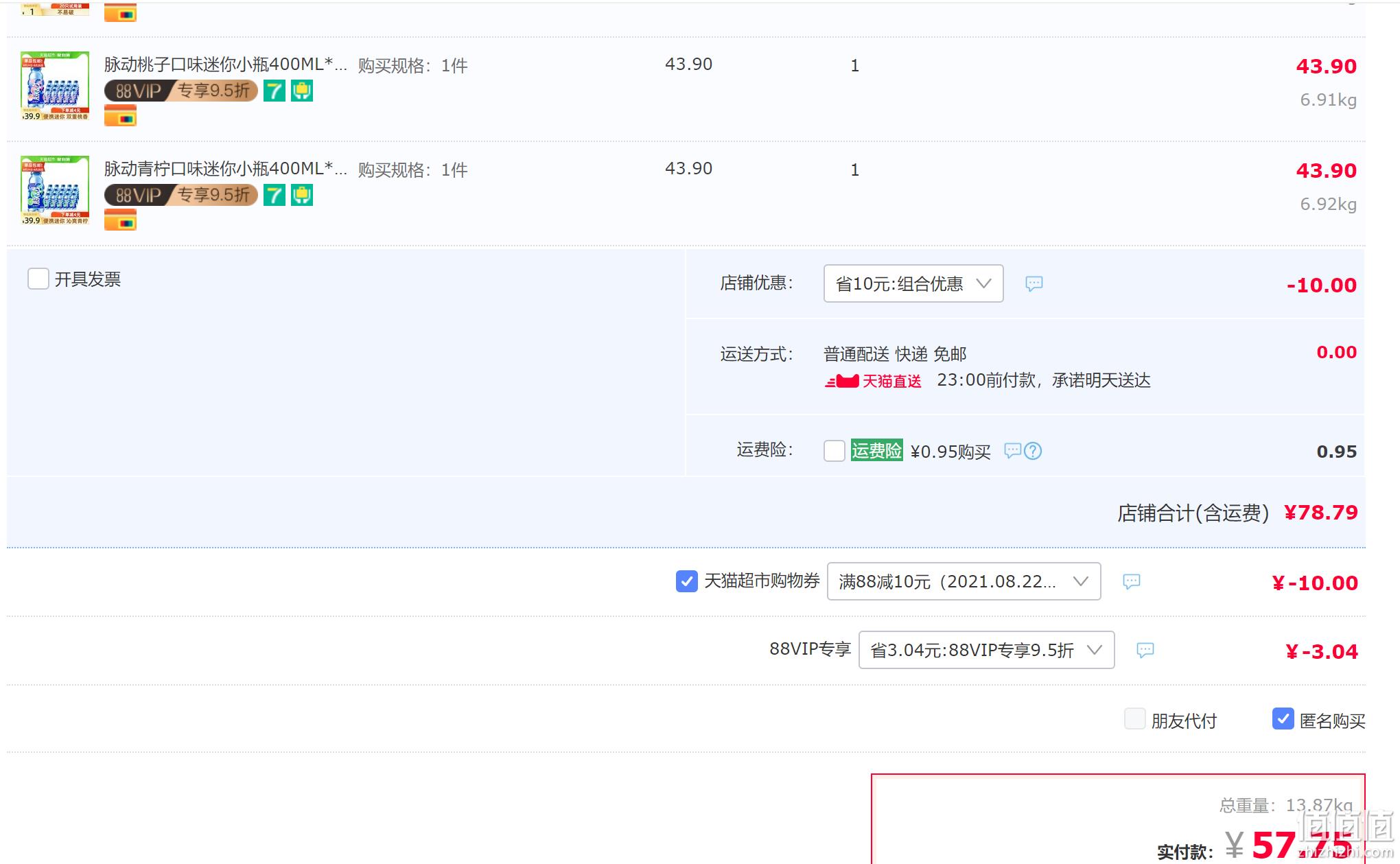1400x864 pixels.
Task: Click the comment icon beside 店铺优惠 dropdown
Action: (1034, 283)
